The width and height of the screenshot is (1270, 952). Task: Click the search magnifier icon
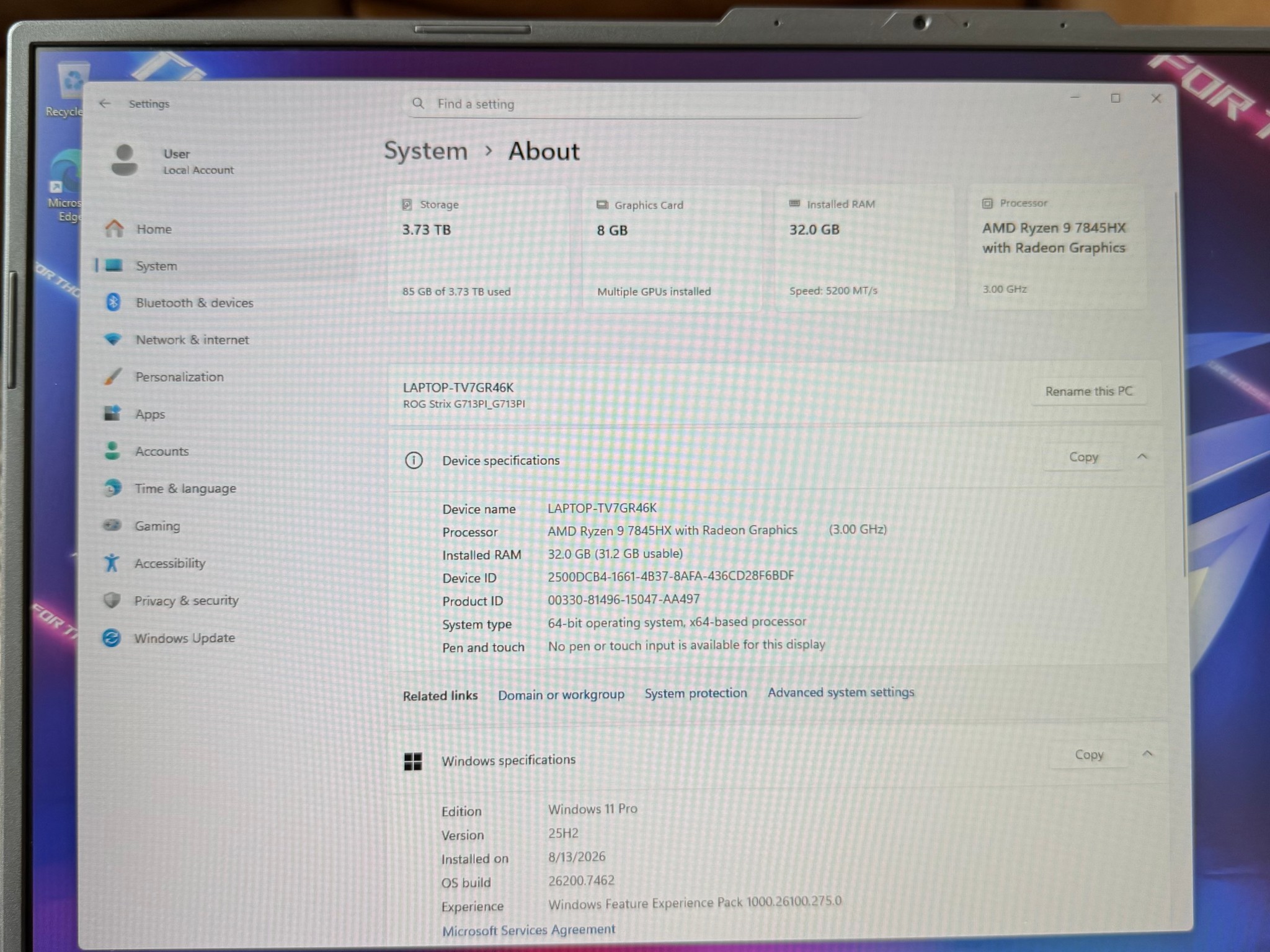click(x=419, y=103)
